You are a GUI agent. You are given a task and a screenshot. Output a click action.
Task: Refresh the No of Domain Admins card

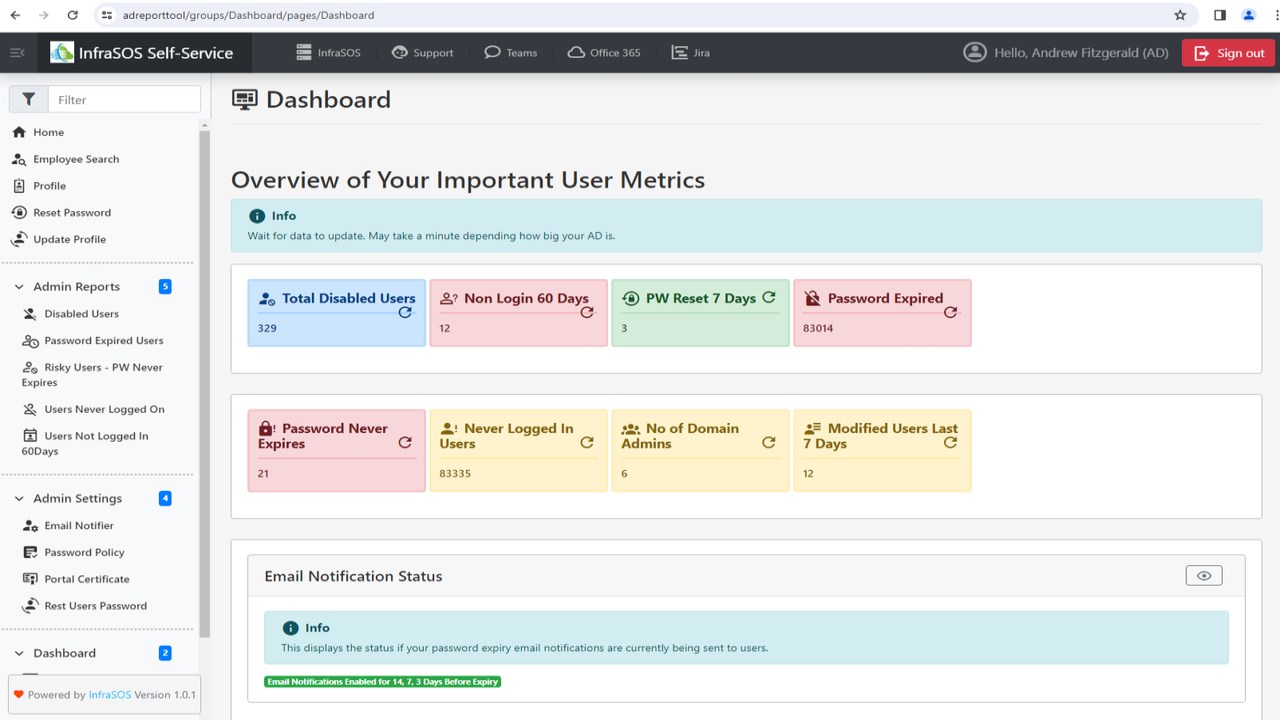coord(768,442)
